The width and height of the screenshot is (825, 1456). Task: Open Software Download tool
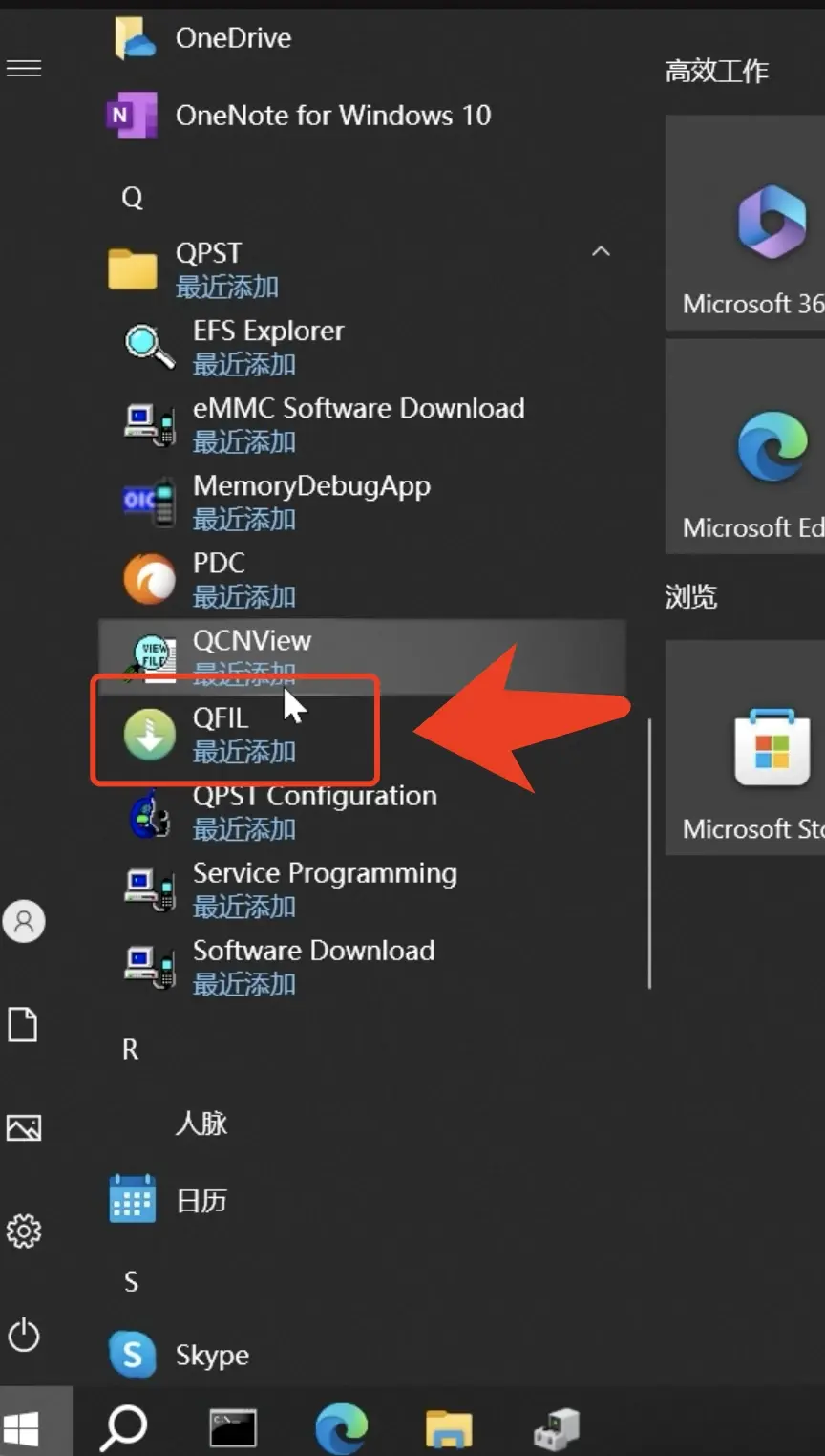click(x=312, y=966)
